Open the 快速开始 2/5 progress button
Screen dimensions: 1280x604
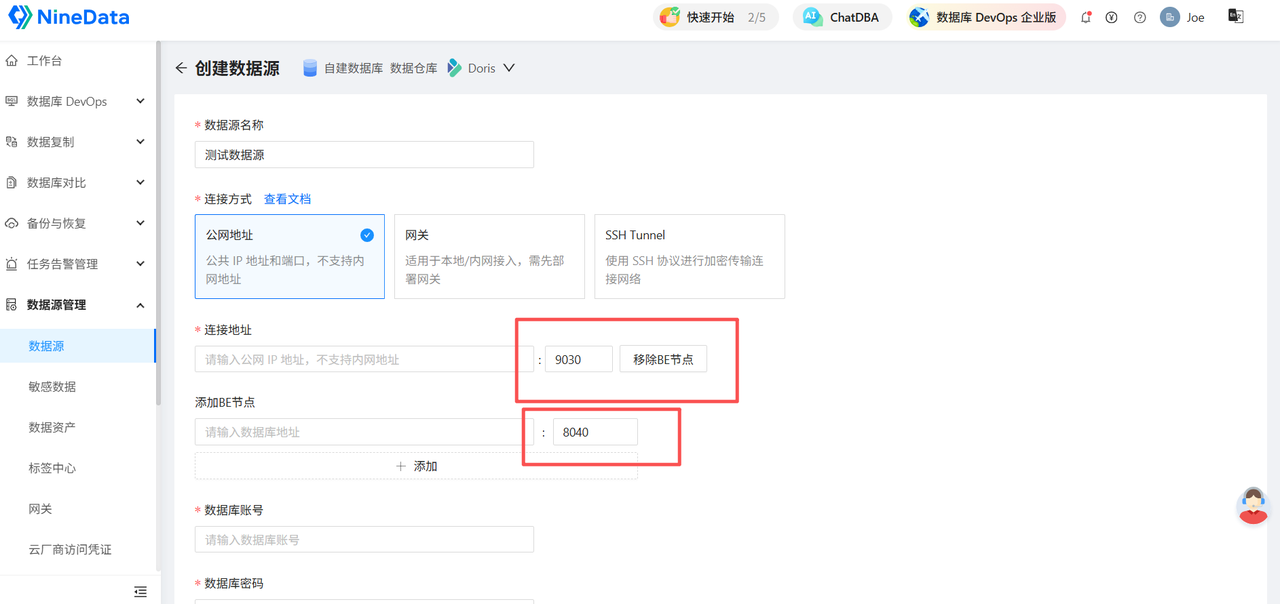coord(716,17)
